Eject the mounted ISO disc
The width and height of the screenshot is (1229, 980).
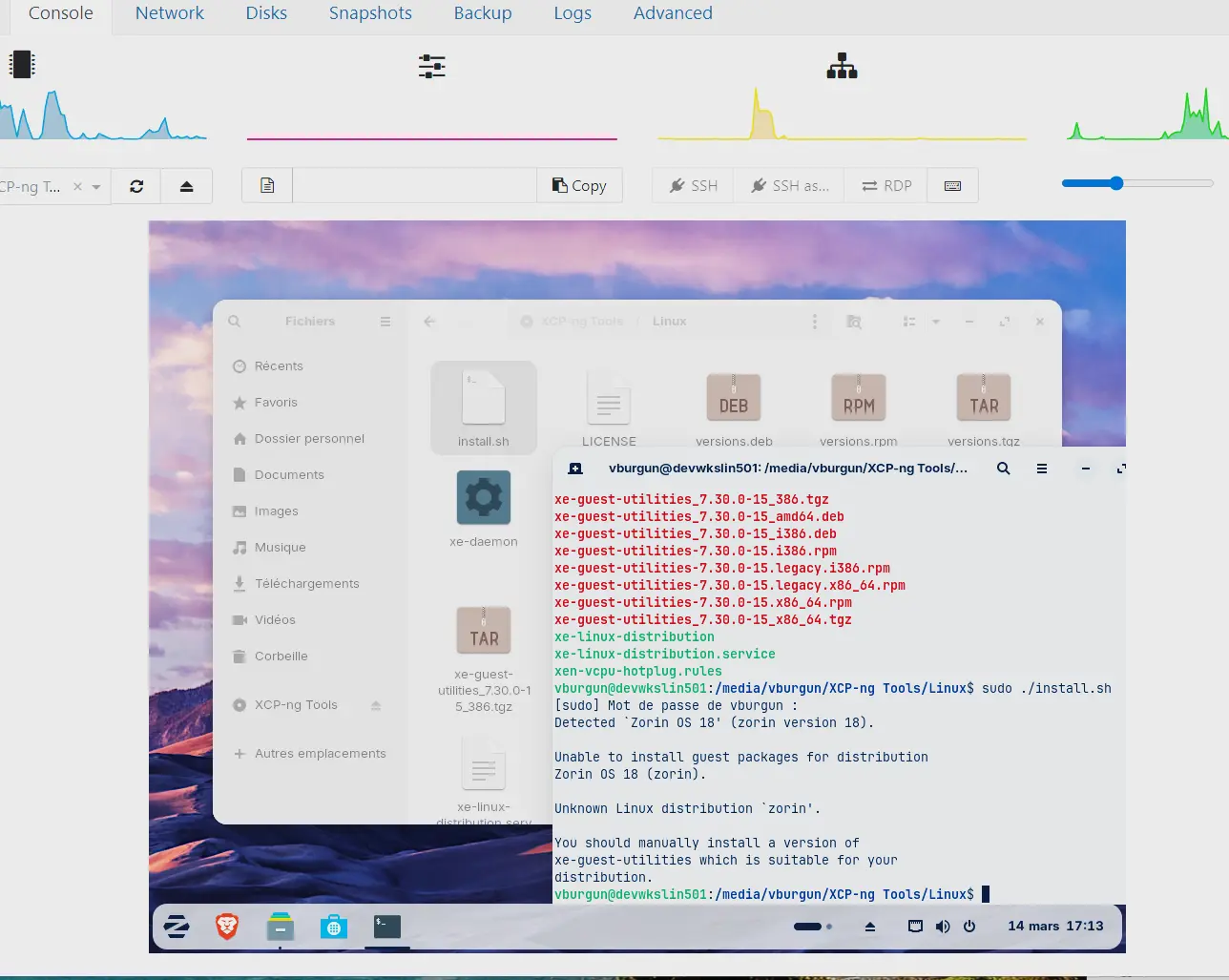[x=187, y=186]
